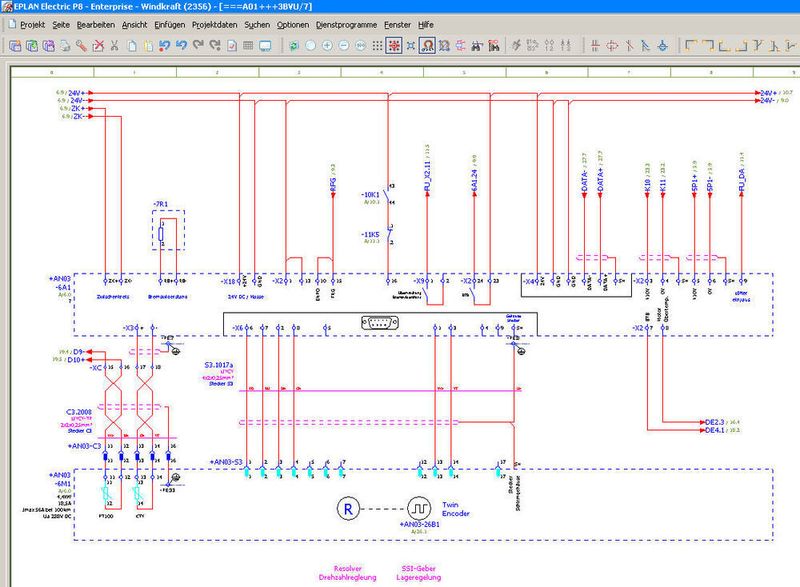Toggle the grid display dots icon
The image size is (800, 587).
point(377,45)
